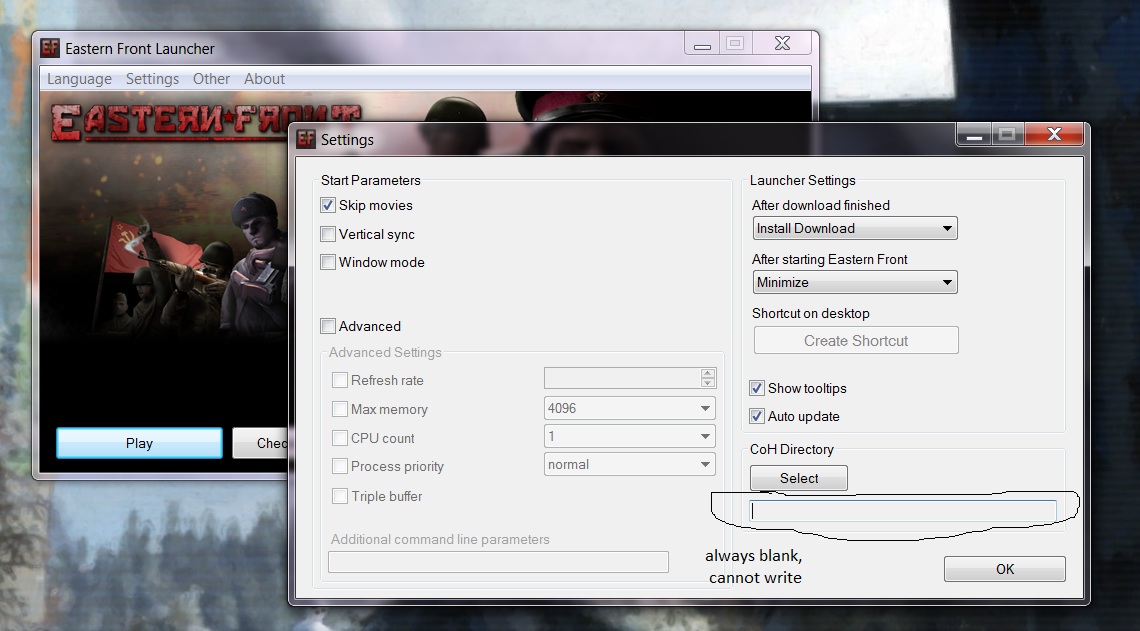Toggle the Max memory checkbox

tap(340, 409)
